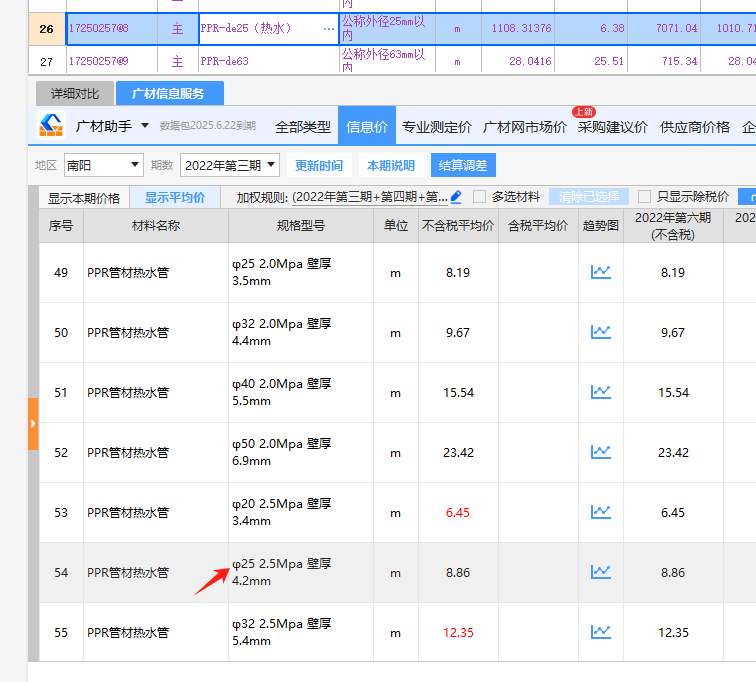Click the 广材助手 logo icon
This screenshot has height=682, width=756.
(x=51, y=125)
